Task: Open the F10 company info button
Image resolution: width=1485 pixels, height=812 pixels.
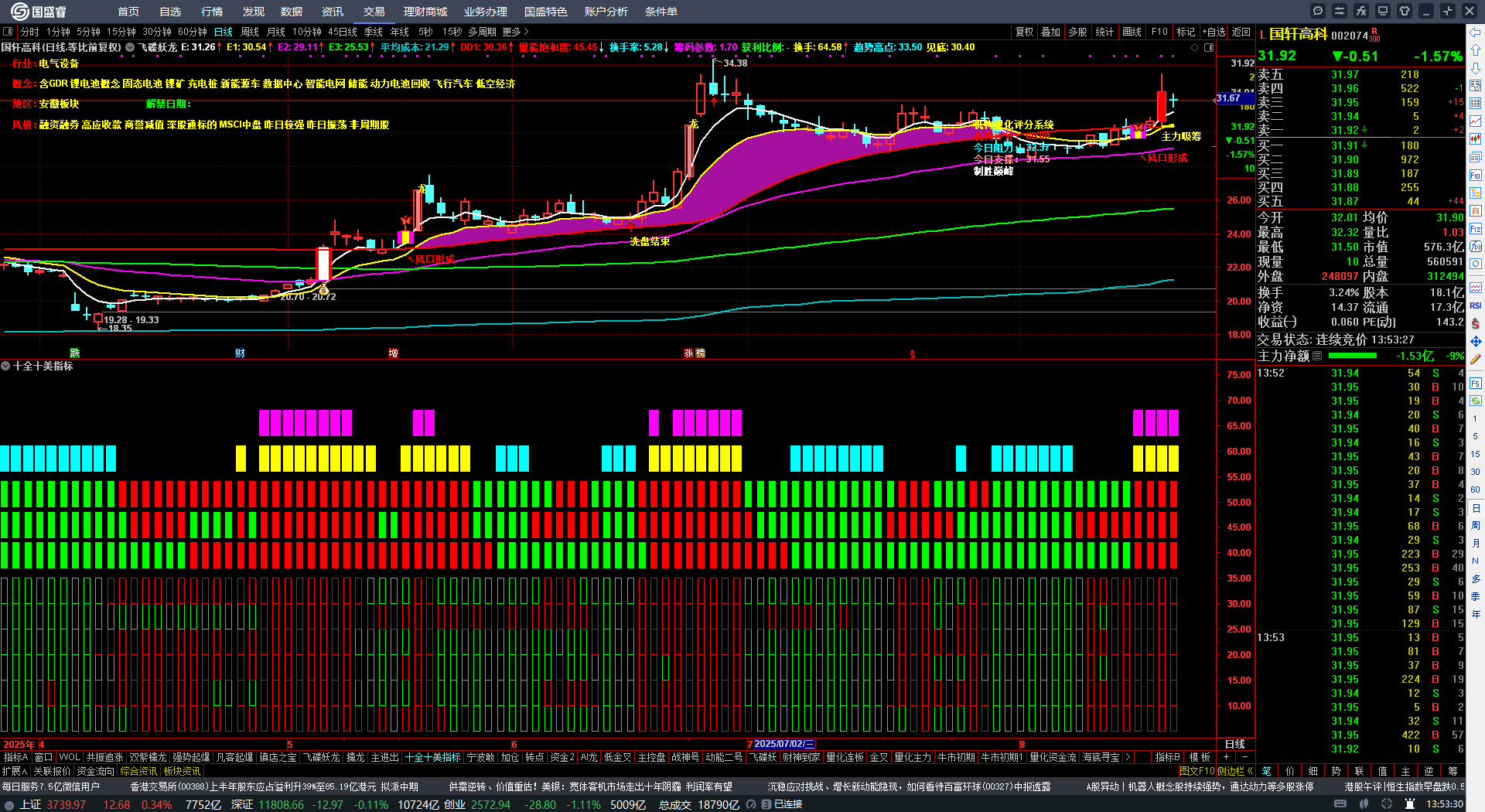Action: click(x=1159, y=32)
